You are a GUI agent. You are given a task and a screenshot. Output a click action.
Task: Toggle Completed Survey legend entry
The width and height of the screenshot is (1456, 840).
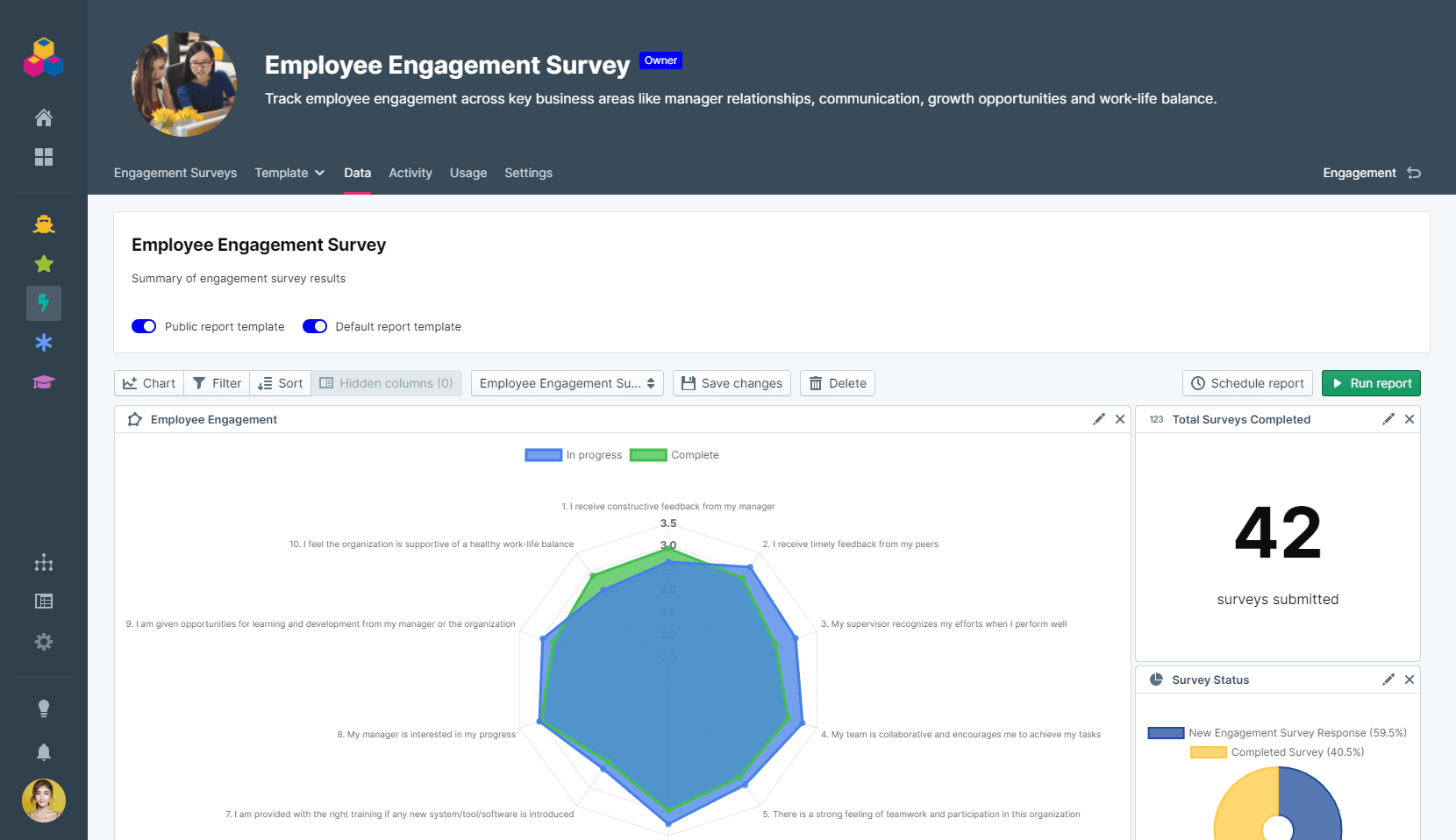click(x=1277, y=752)
